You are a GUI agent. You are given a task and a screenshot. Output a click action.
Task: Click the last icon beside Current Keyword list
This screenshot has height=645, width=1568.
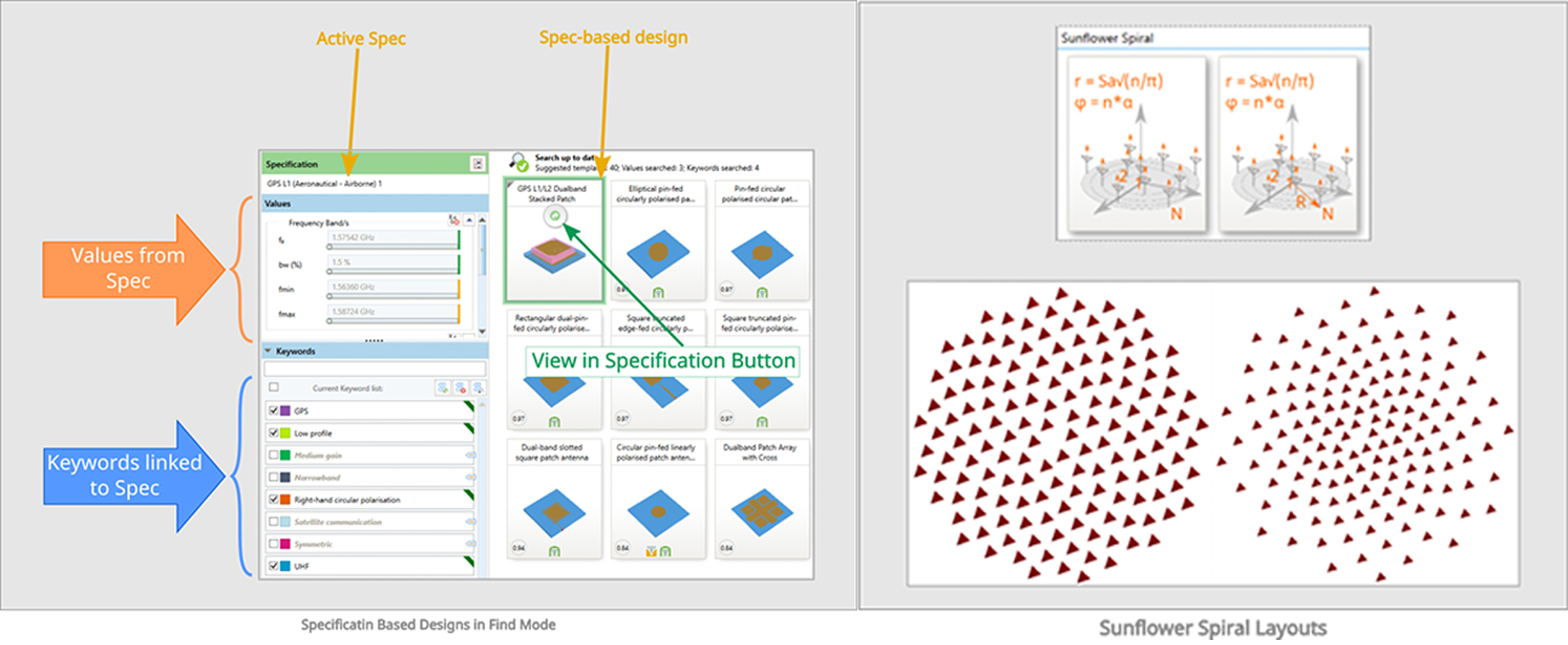477,388
